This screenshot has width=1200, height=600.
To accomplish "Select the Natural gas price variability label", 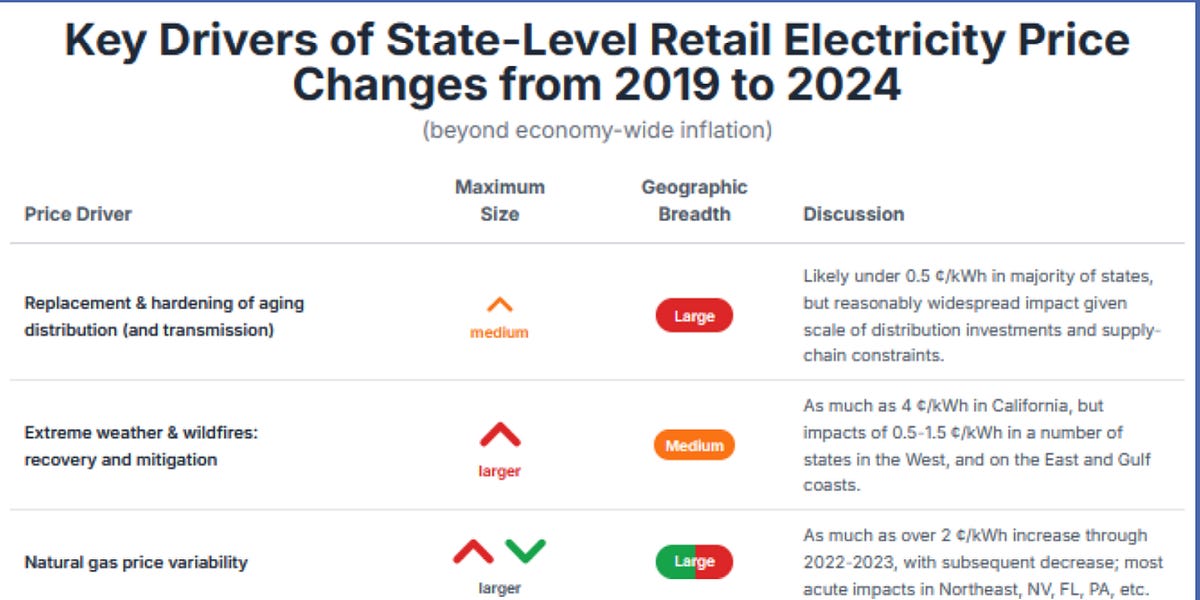I will coord(136,562).
